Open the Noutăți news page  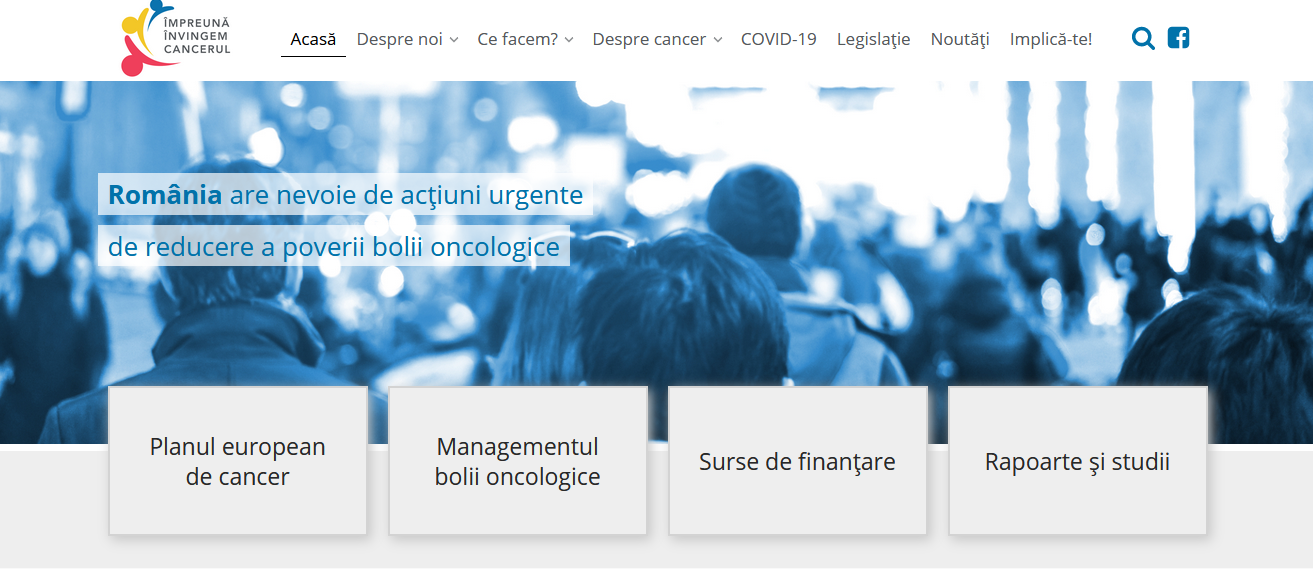959,40
